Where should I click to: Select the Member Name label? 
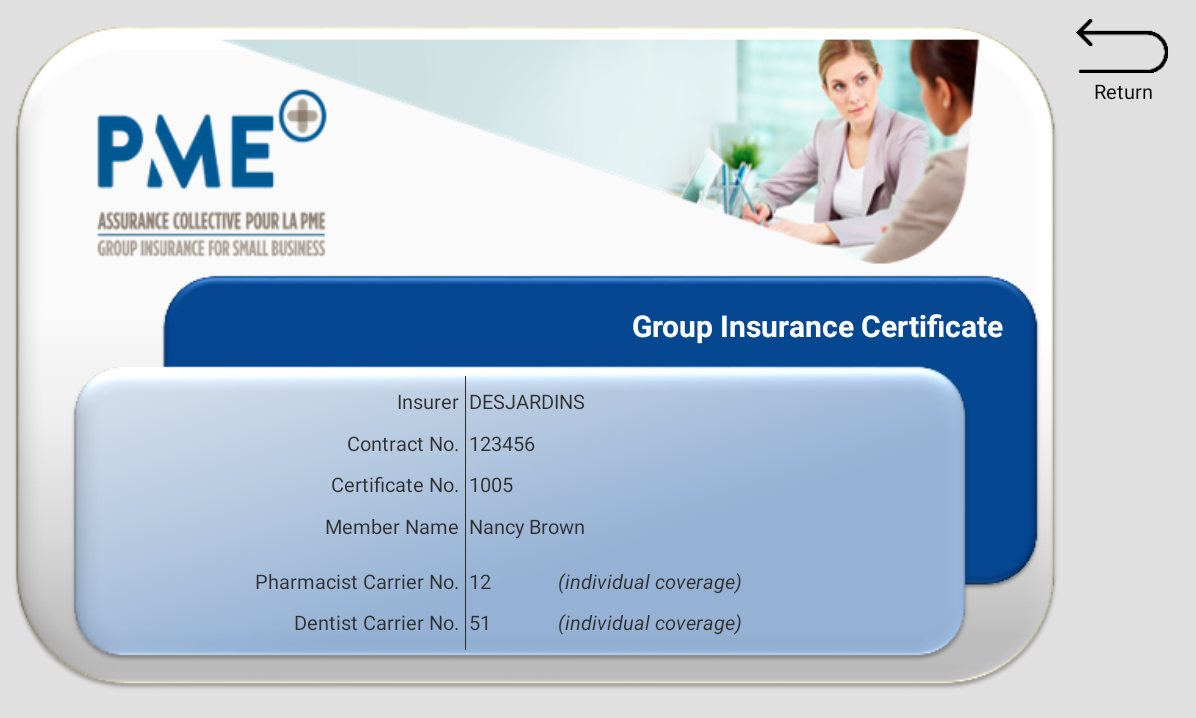click(391, 527)
